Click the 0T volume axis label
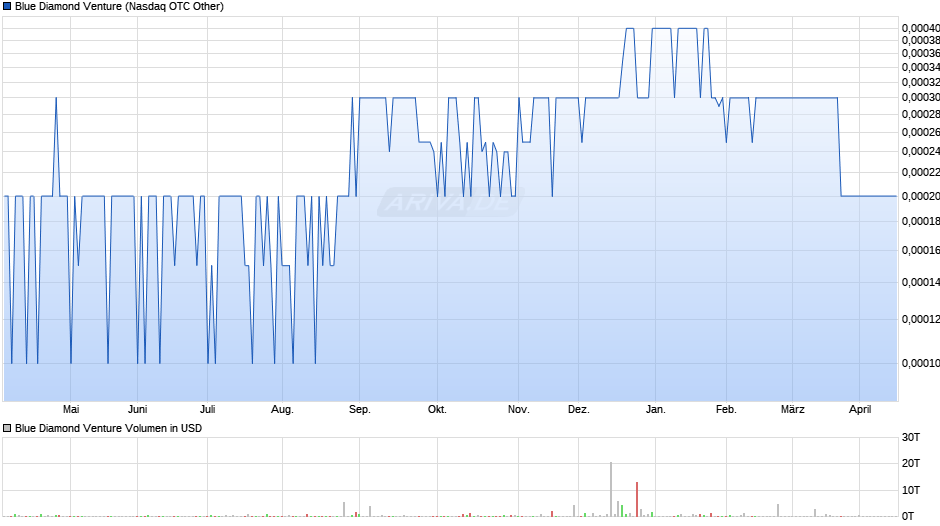940x526 pixels. 908,516
